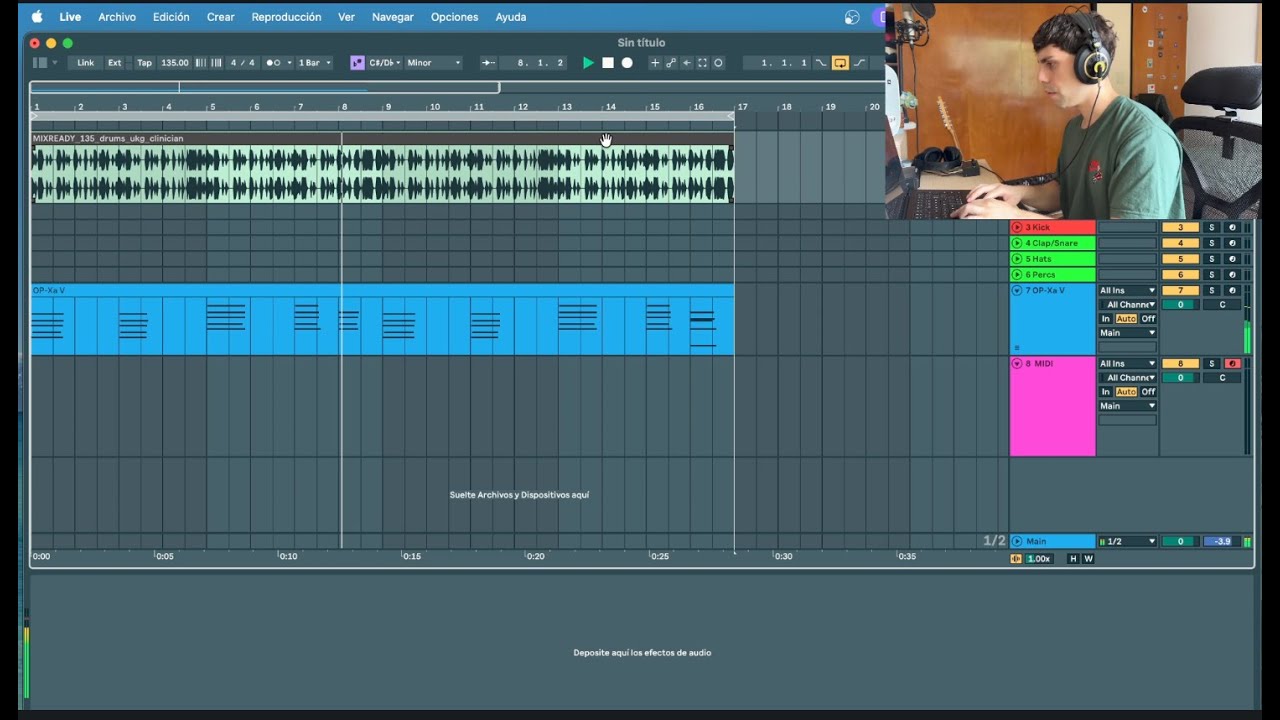Open the Archivo menu

[117, 17]
